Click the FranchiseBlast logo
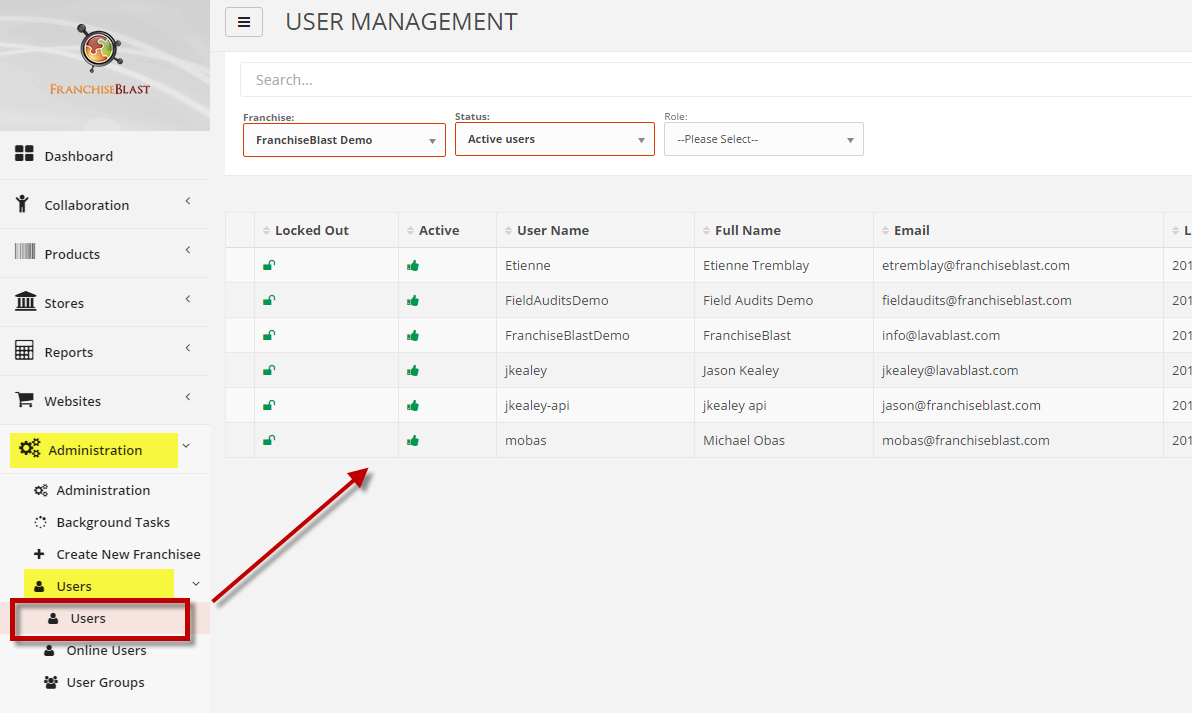The width and height of the screenshot is (1192, 713). click(x=100, y=60)
